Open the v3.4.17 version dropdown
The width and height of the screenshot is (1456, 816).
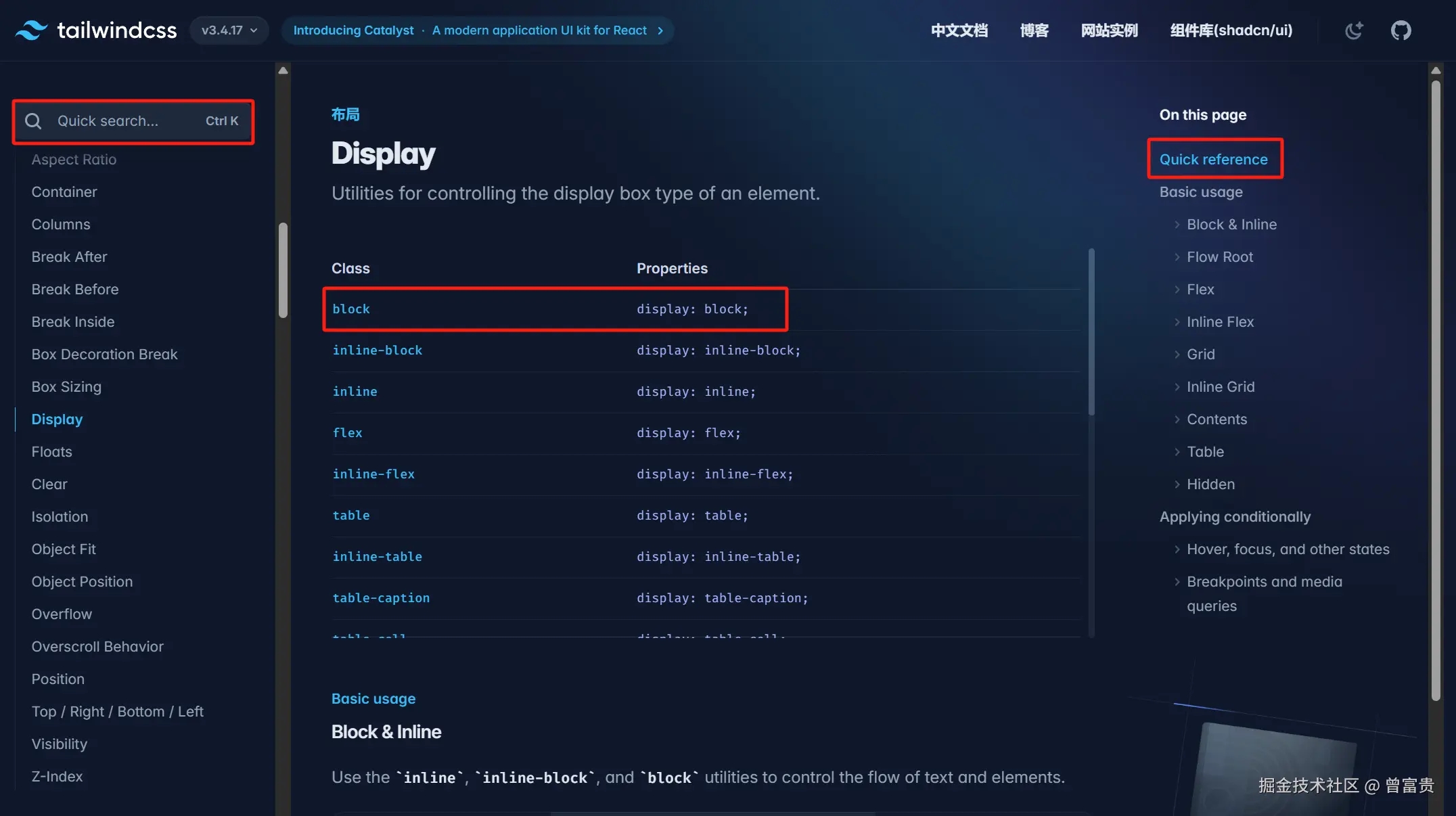(x=229, y=30)
